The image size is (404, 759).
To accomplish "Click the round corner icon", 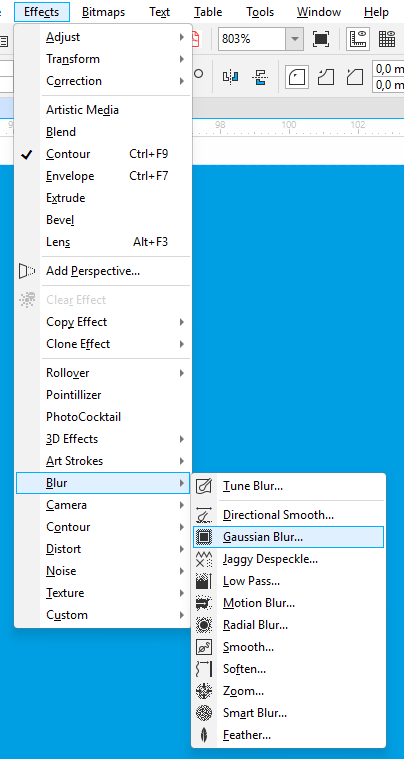I will (297, 76).
